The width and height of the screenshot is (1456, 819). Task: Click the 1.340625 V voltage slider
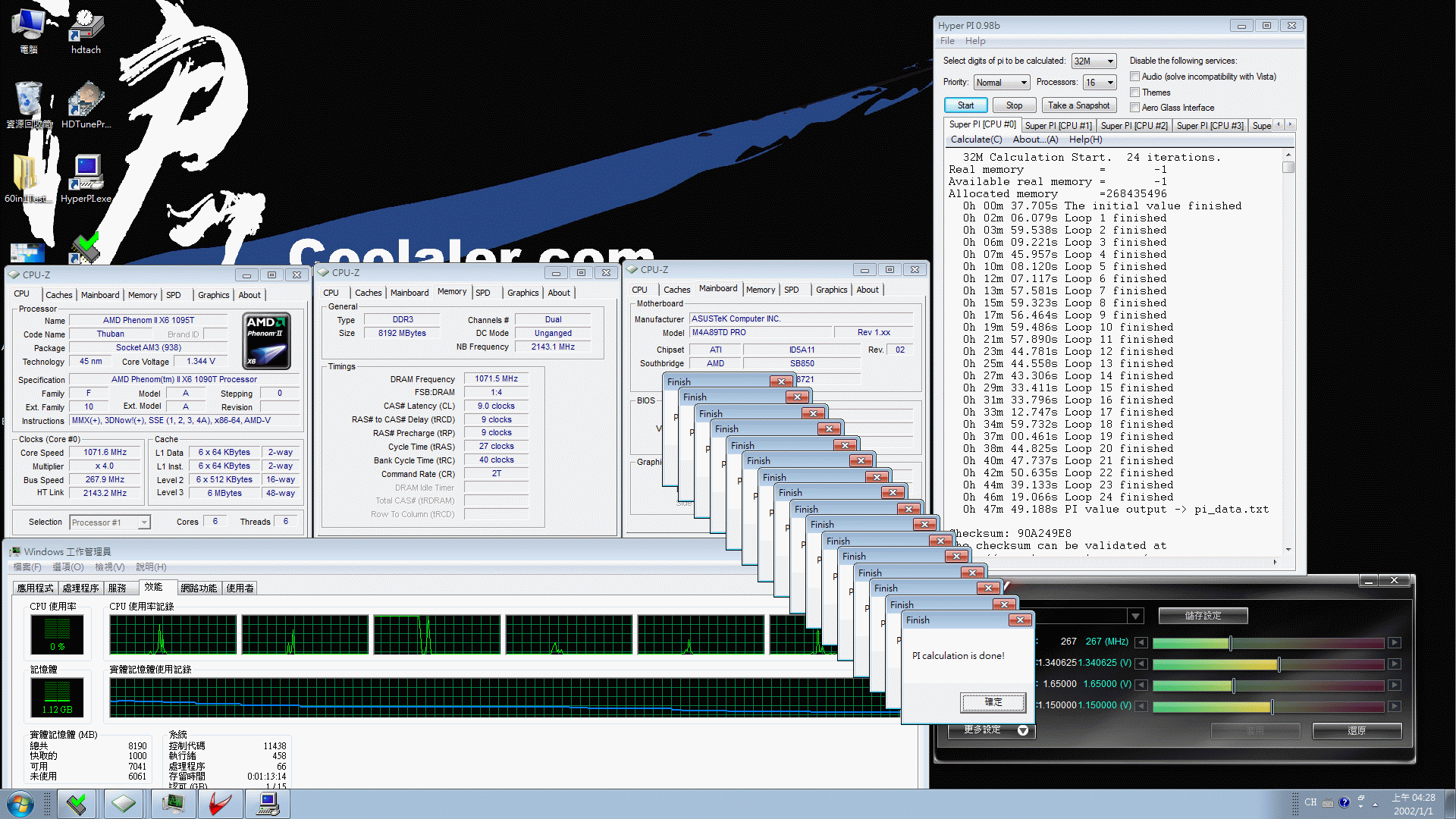(x=1268, y=664)
